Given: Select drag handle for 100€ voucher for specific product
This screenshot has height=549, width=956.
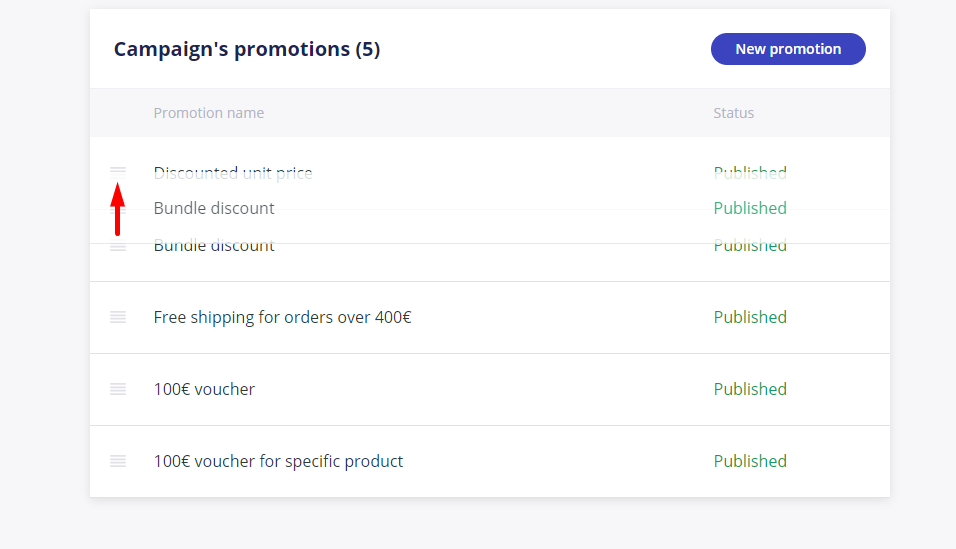Looking at the screenshot, I should point(118,461).
